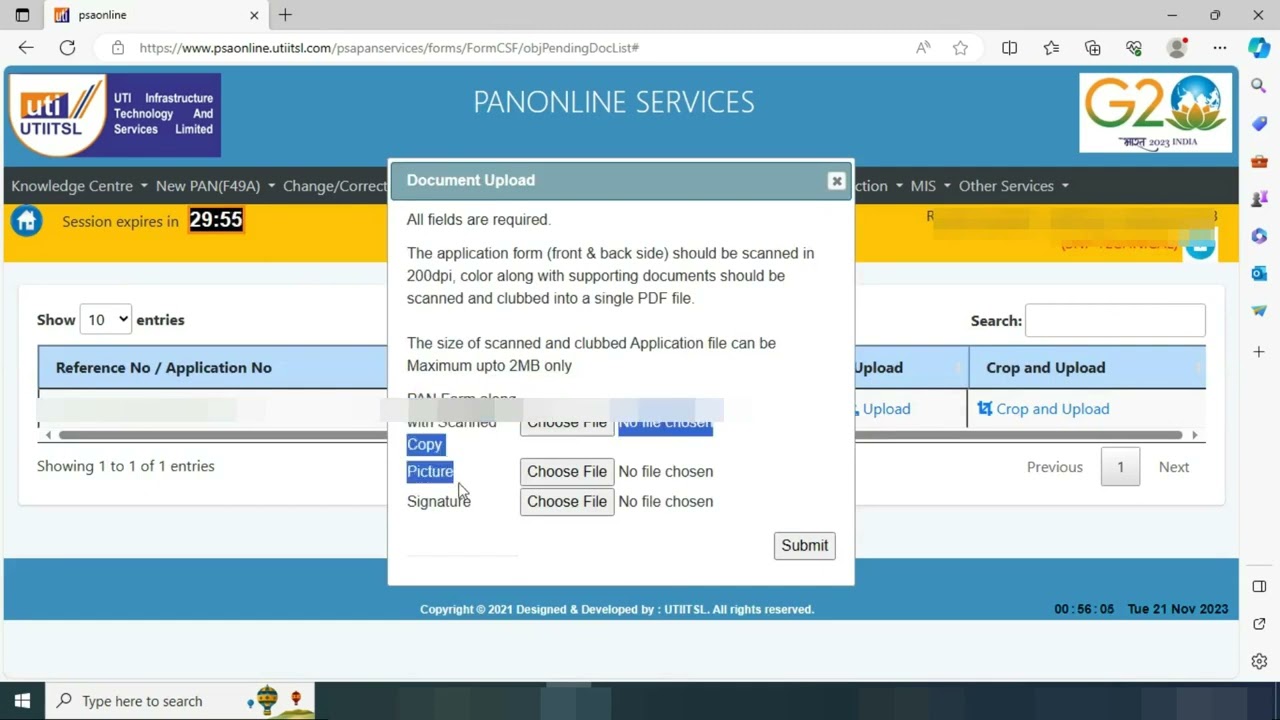Open the browser profile avatar

tap(1177, 47)
